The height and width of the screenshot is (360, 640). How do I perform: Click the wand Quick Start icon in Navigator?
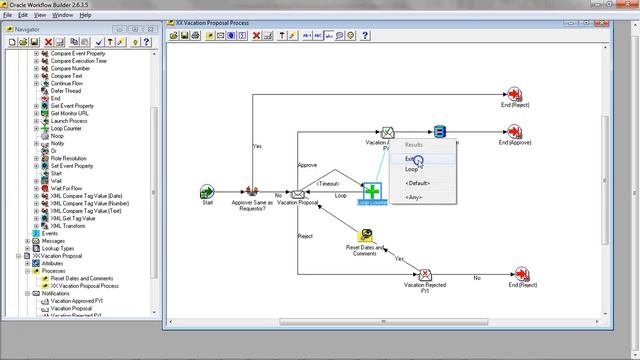[121, 42]
